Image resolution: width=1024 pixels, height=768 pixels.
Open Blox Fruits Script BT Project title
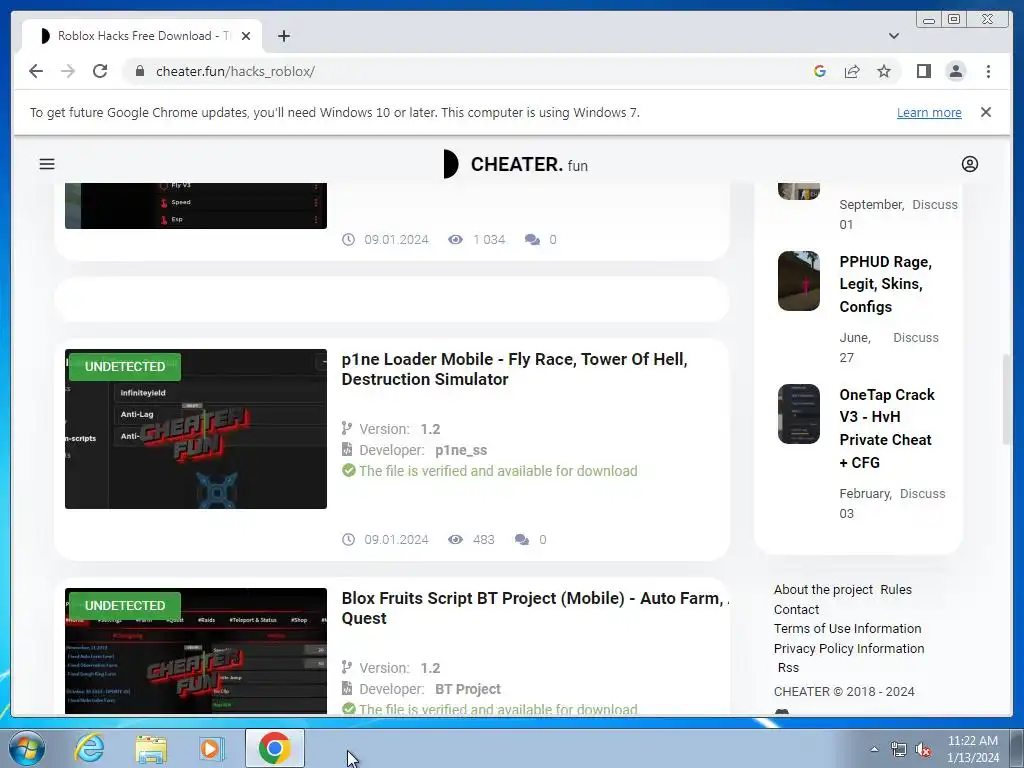pyautogui.click(x=535, y=608)
